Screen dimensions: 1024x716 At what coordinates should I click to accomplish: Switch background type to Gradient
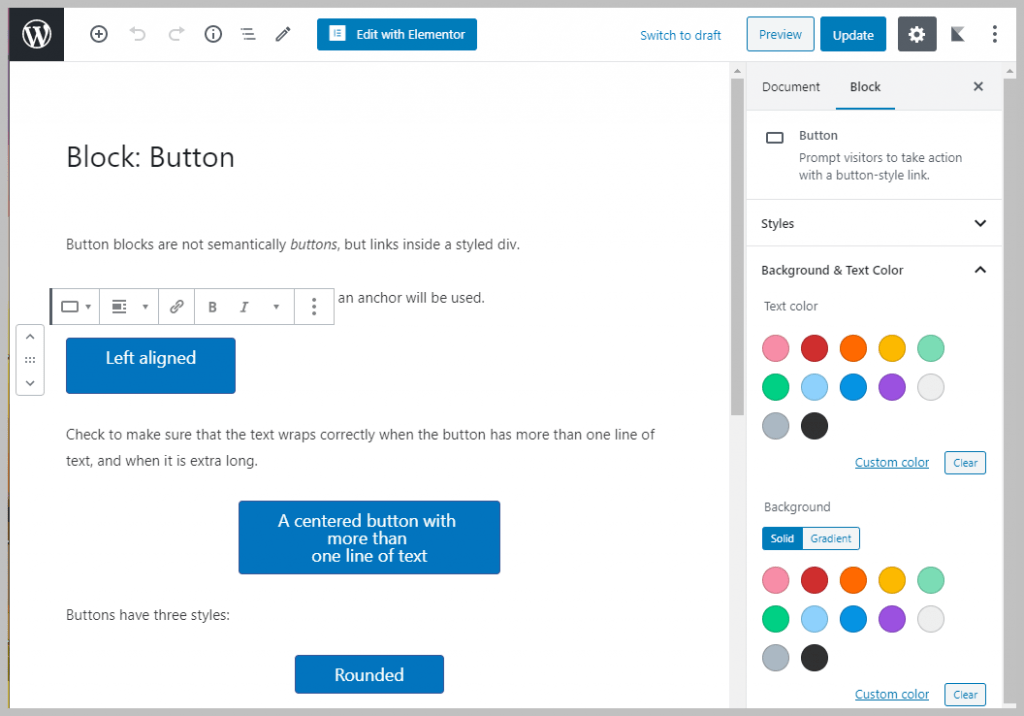pos(830,538)
